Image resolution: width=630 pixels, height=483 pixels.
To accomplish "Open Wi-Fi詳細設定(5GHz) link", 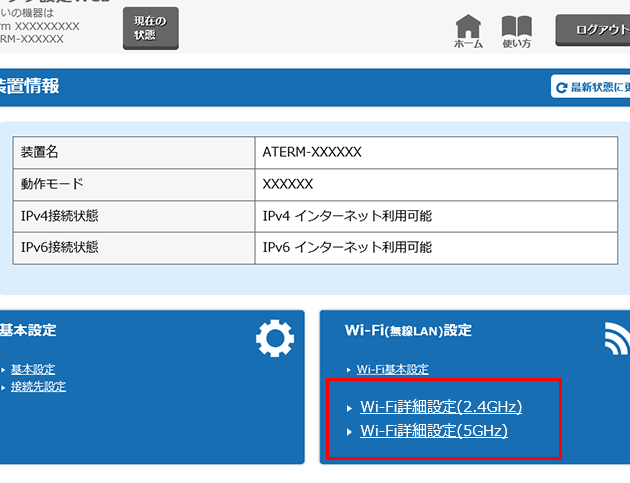I will [433, 431].
